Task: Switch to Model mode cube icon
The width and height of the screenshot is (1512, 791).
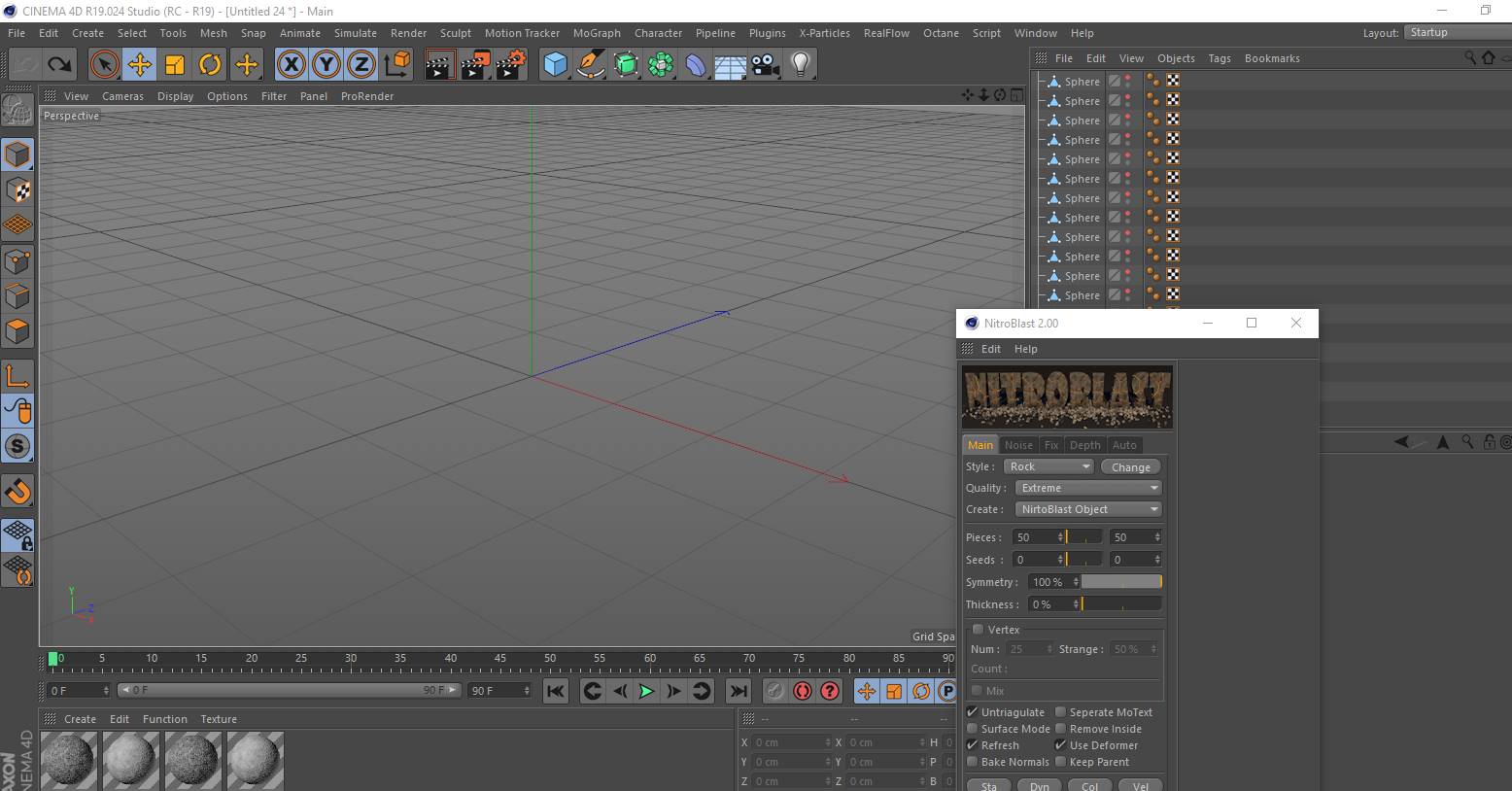Action: click(x=17, y=155)
